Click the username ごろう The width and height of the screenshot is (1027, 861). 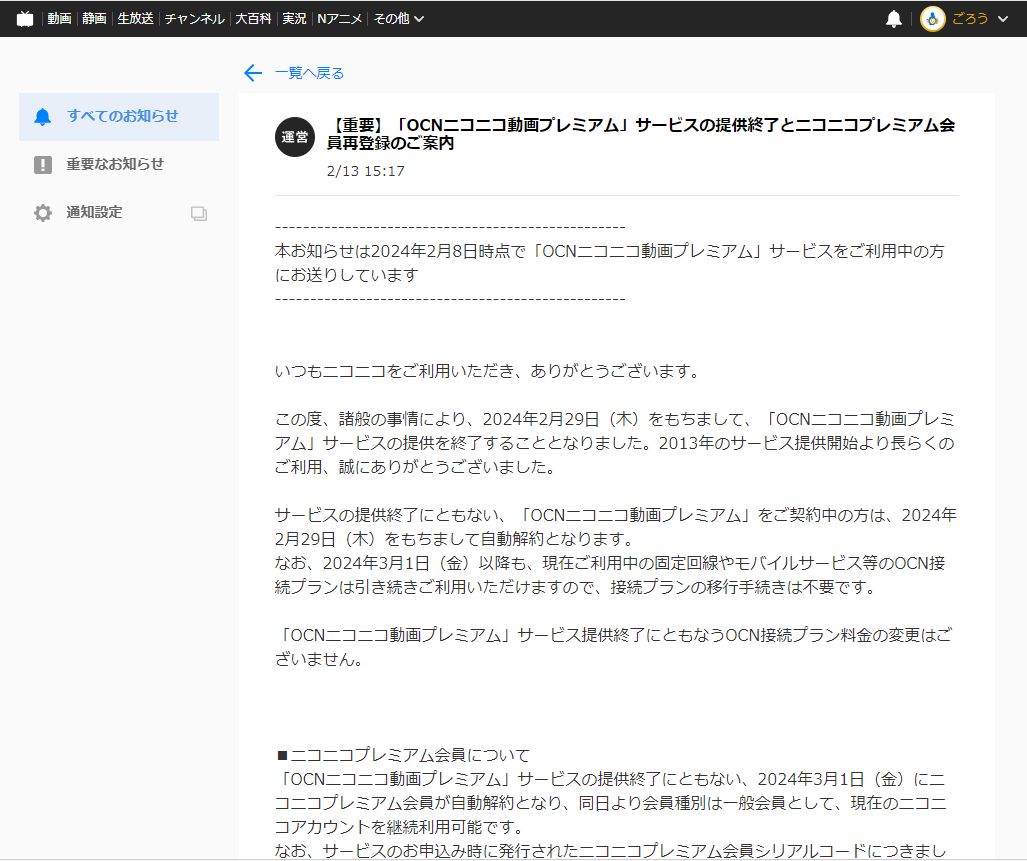point(970,19)
